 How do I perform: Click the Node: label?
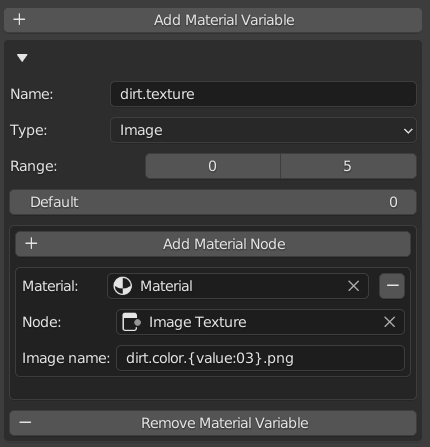click(x=42, y=322)
